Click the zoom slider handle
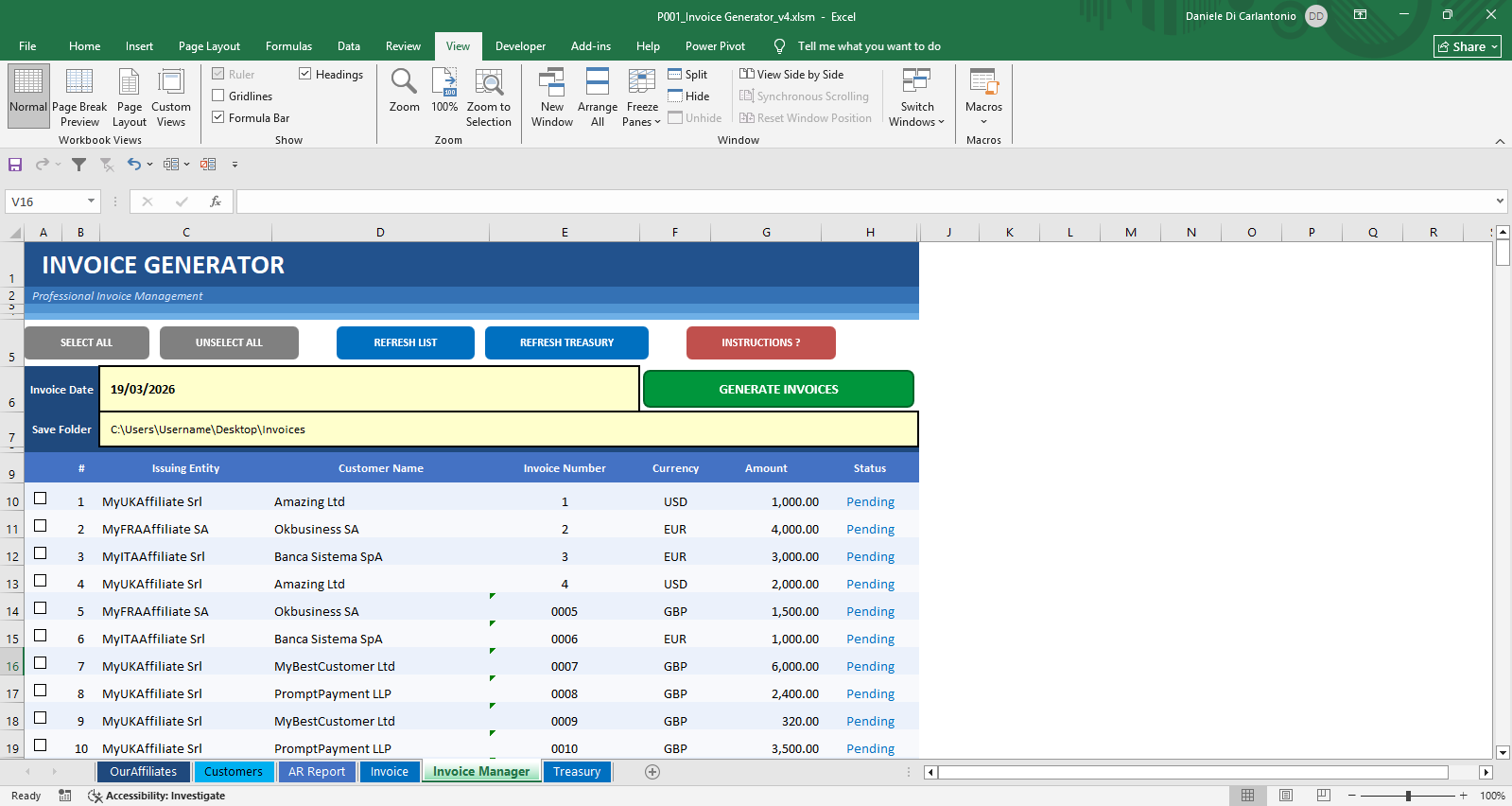 (1408, 796)
